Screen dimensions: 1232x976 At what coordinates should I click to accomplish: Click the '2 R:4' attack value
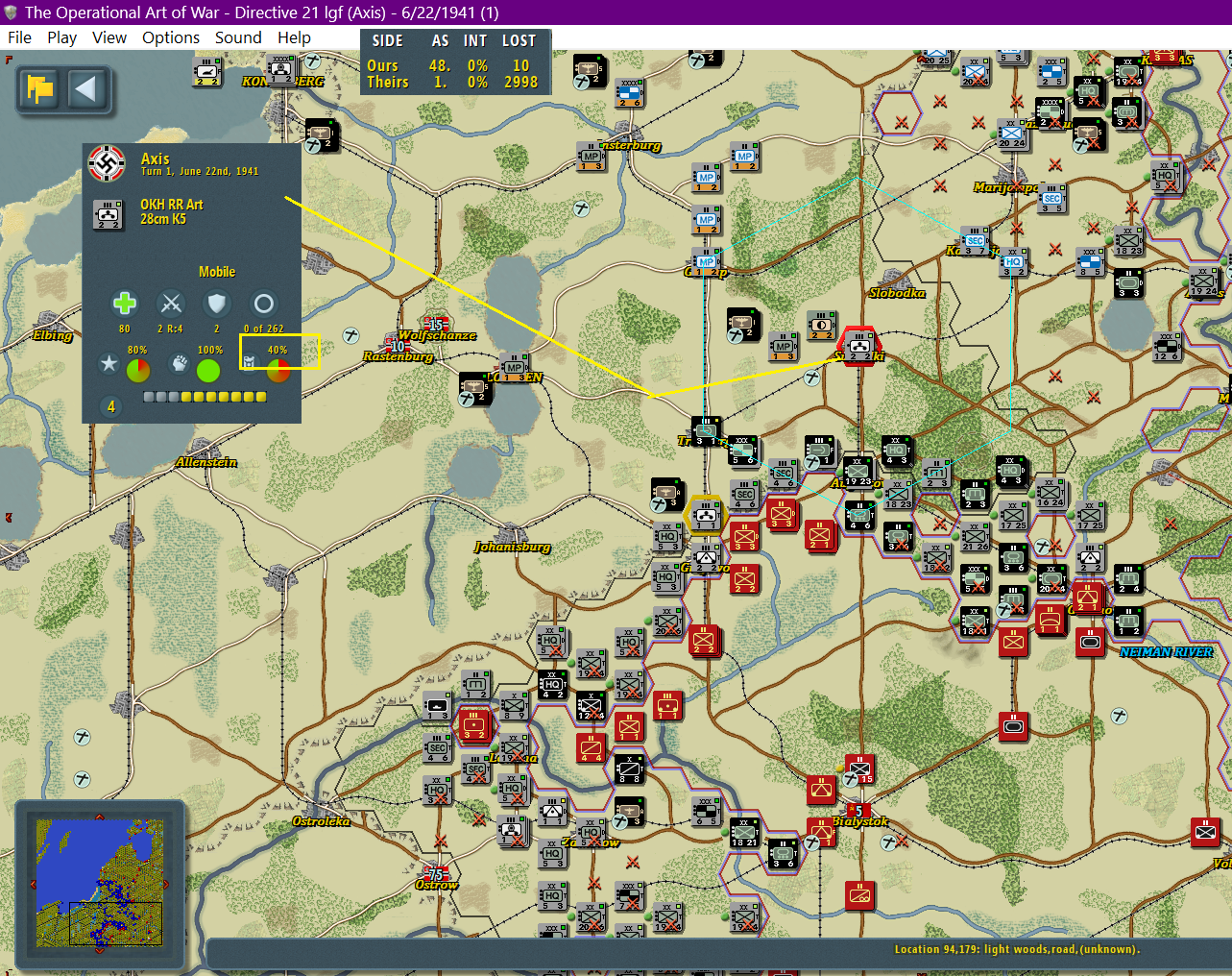pyautogui.click(x=170, y=329)
